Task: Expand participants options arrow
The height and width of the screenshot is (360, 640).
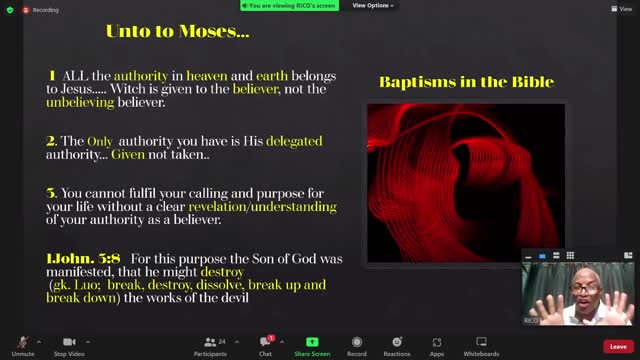Action: click(237, 342)
